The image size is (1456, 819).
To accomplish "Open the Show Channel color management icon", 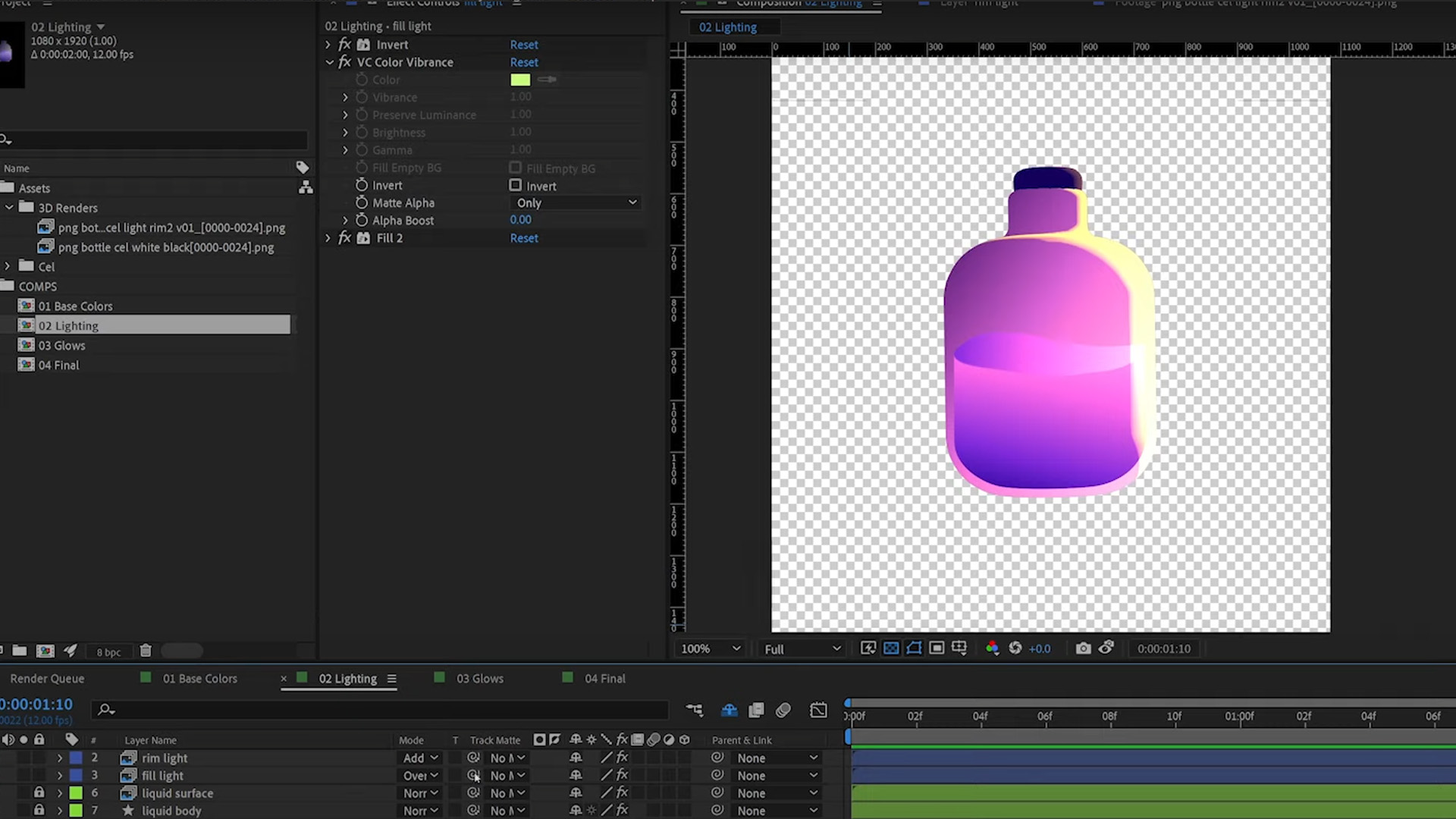I will [x=992, y=648].
